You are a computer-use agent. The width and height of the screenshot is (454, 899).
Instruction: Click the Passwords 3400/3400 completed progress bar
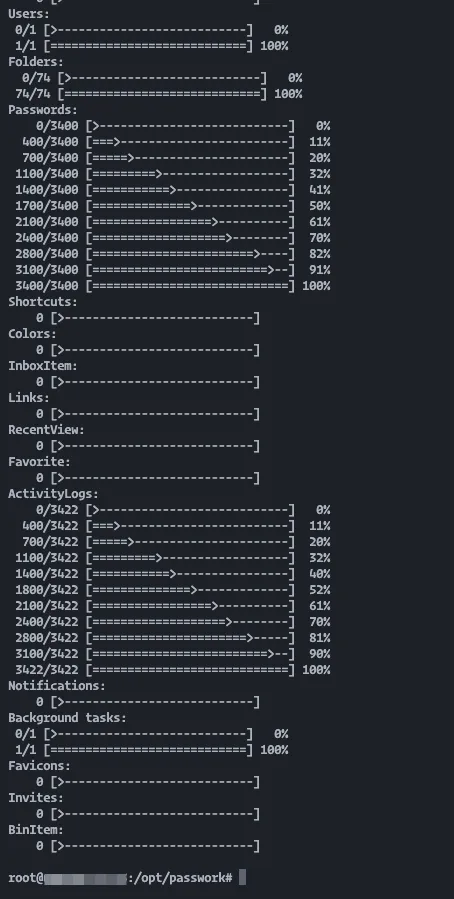tap(190, 286)
